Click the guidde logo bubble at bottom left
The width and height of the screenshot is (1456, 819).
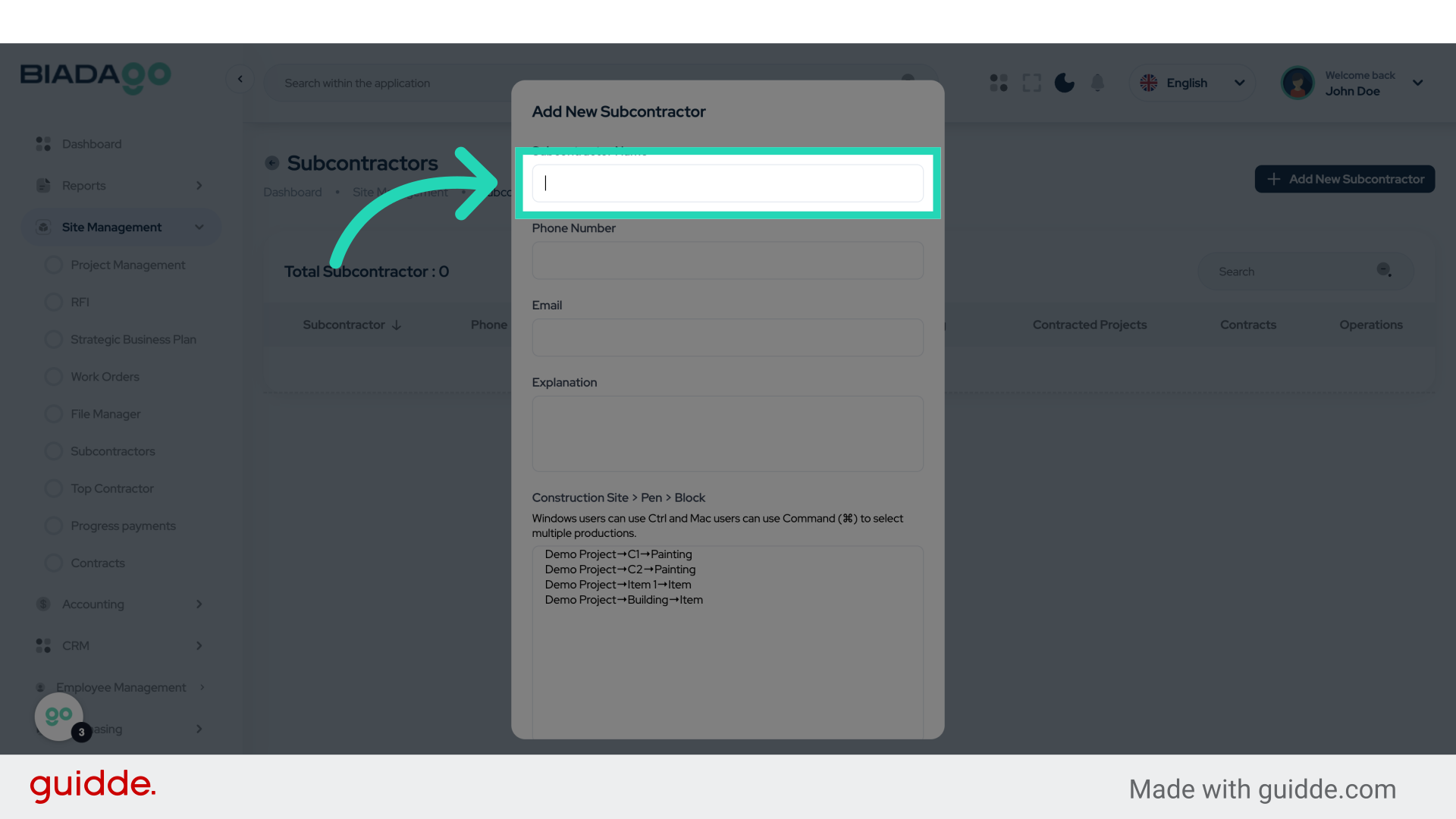[x=58, y=716]
